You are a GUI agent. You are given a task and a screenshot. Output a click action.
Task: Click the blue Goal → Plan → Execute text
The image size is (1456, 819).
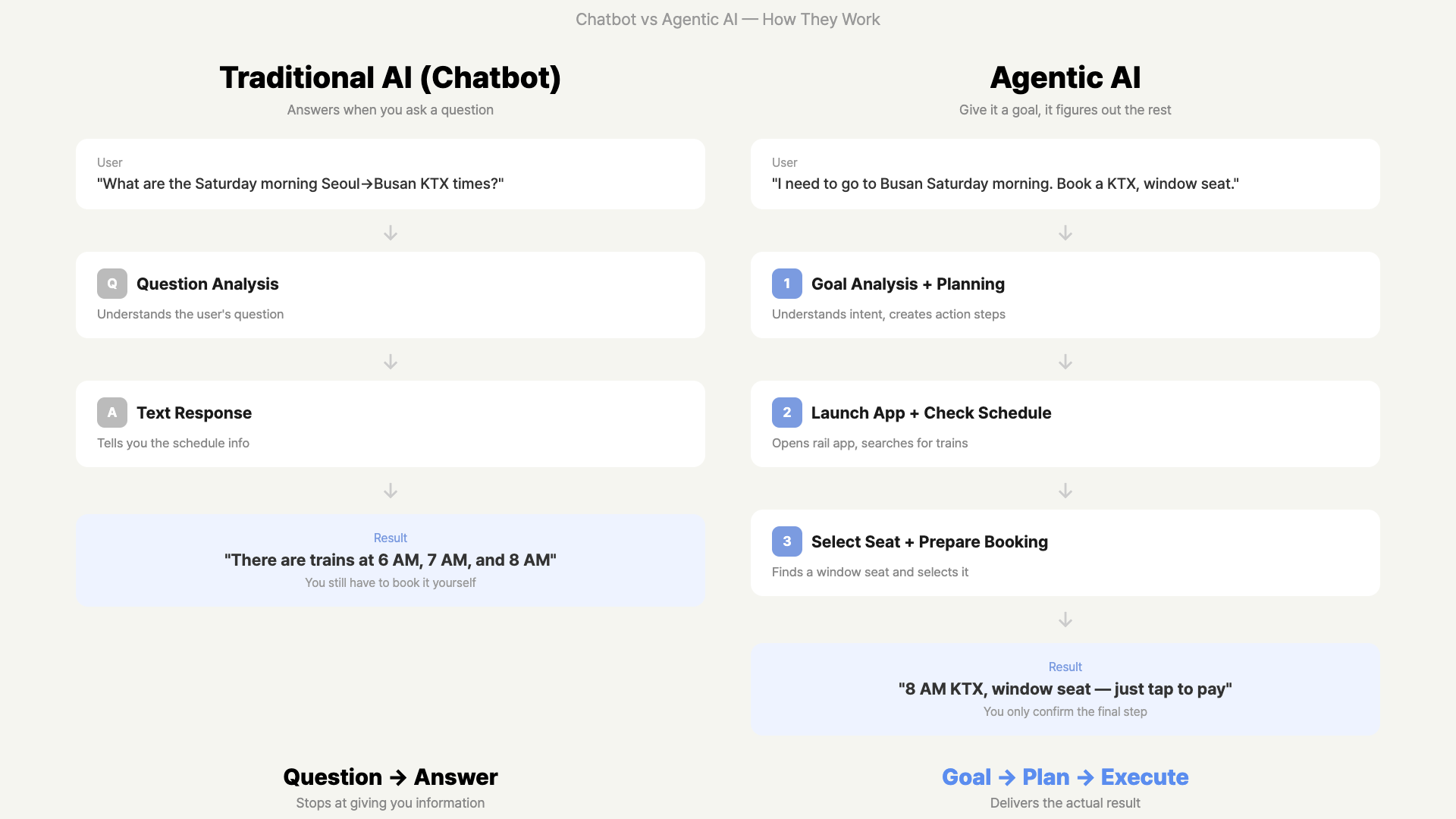[1065, 777]
